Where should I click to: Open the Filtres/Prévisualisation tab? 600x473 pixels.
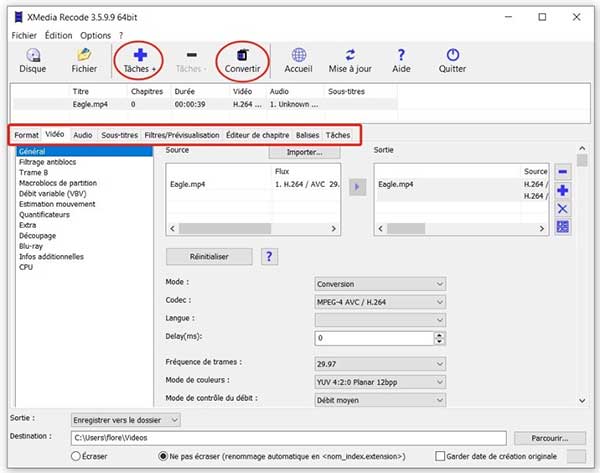point(182,135)
